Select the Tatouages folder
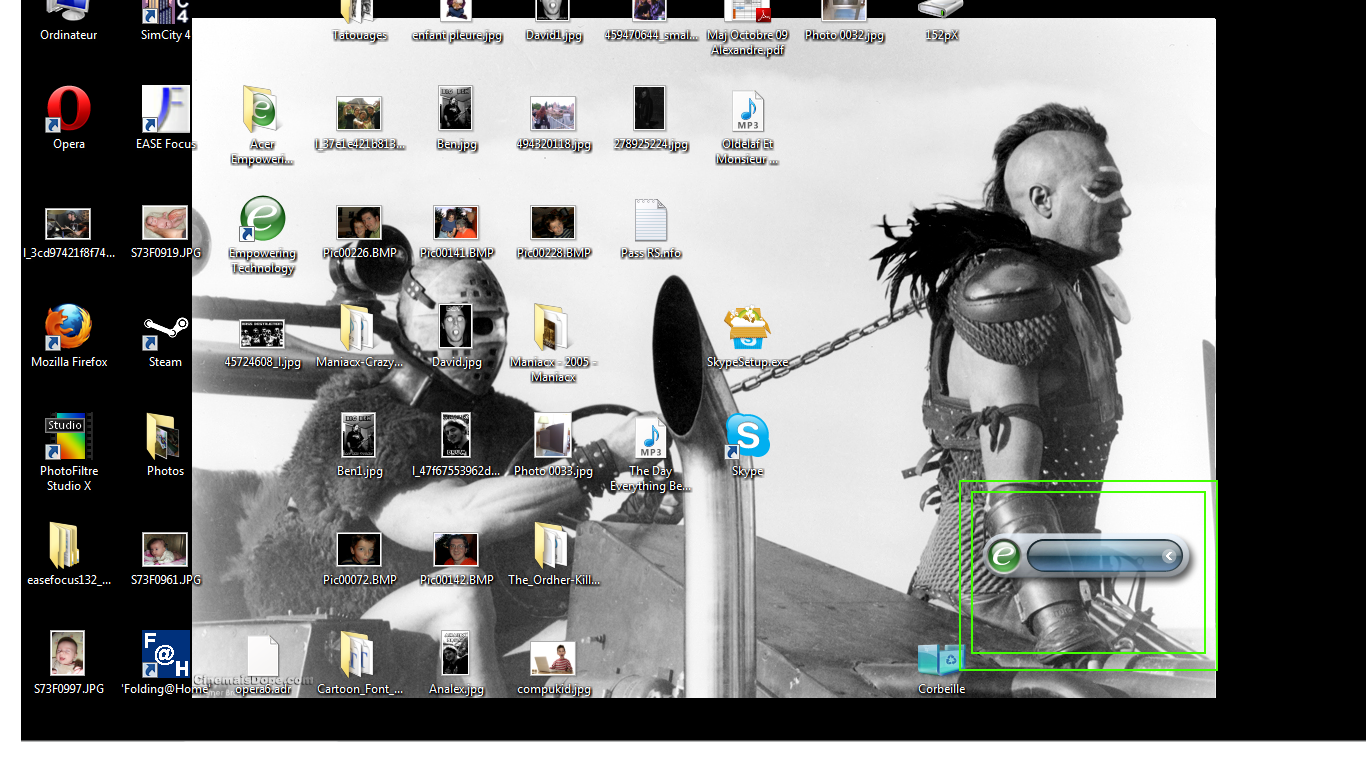The image size is (1366, 768). tap(359, 11)
